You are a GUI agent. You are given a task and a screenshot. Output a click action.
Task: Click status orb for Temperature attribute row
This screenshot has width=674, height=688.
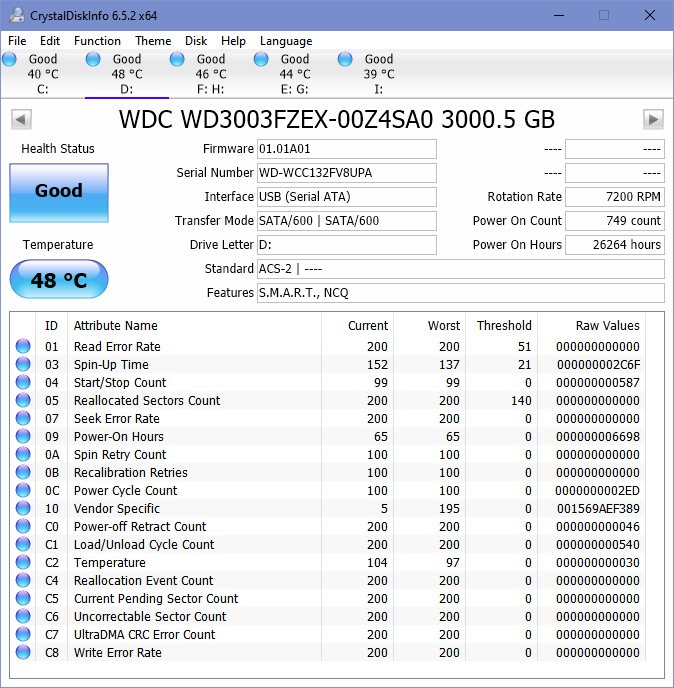[23, 562]
